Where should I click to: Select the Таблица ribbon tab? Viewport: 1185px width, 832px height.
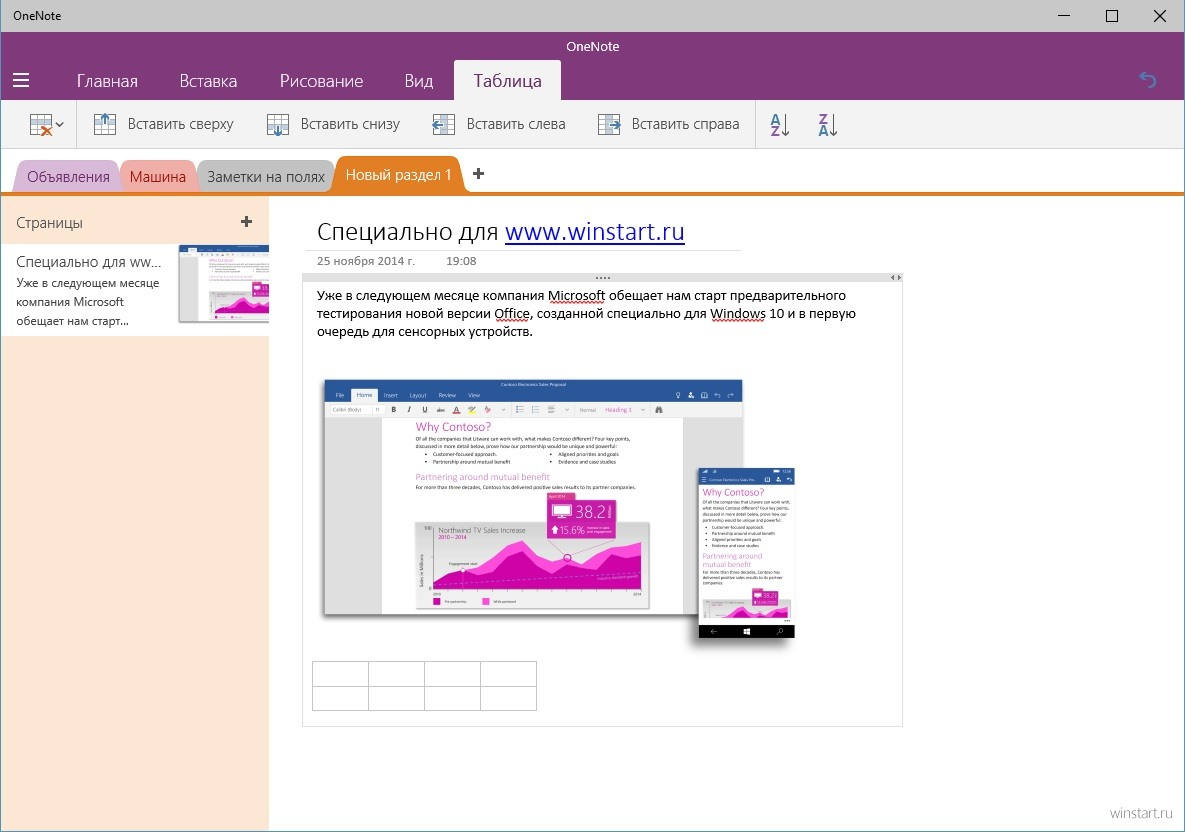coord(507,81)
